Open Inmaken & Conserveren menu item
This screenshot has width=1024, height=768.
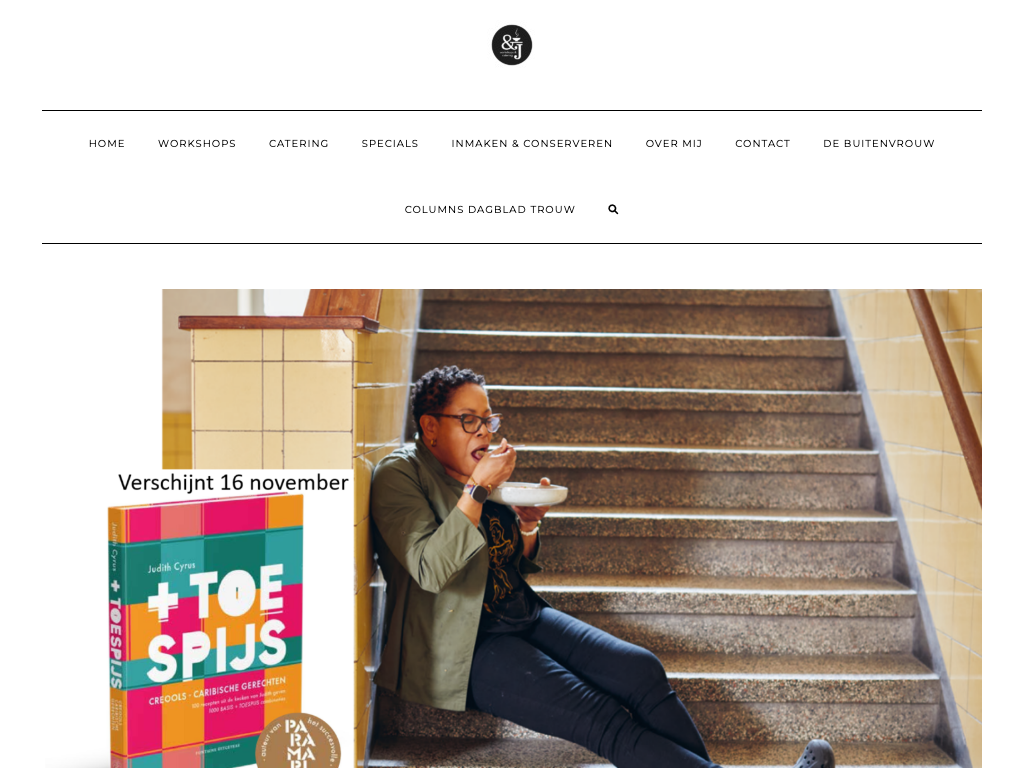(532, 143)
